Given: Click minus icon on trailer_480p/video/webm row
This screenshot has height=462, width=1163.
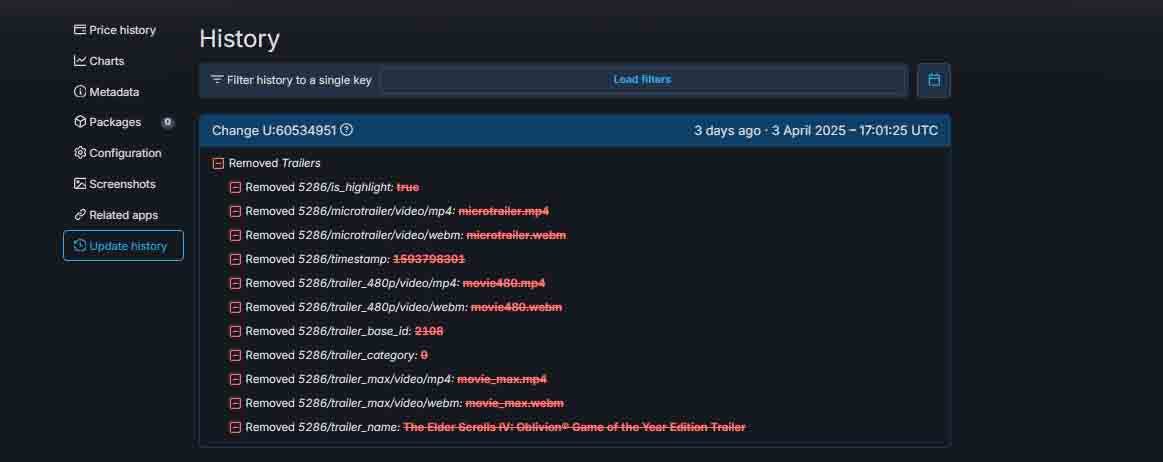Looking at the screenshot, I should click(x=235, y=307).
